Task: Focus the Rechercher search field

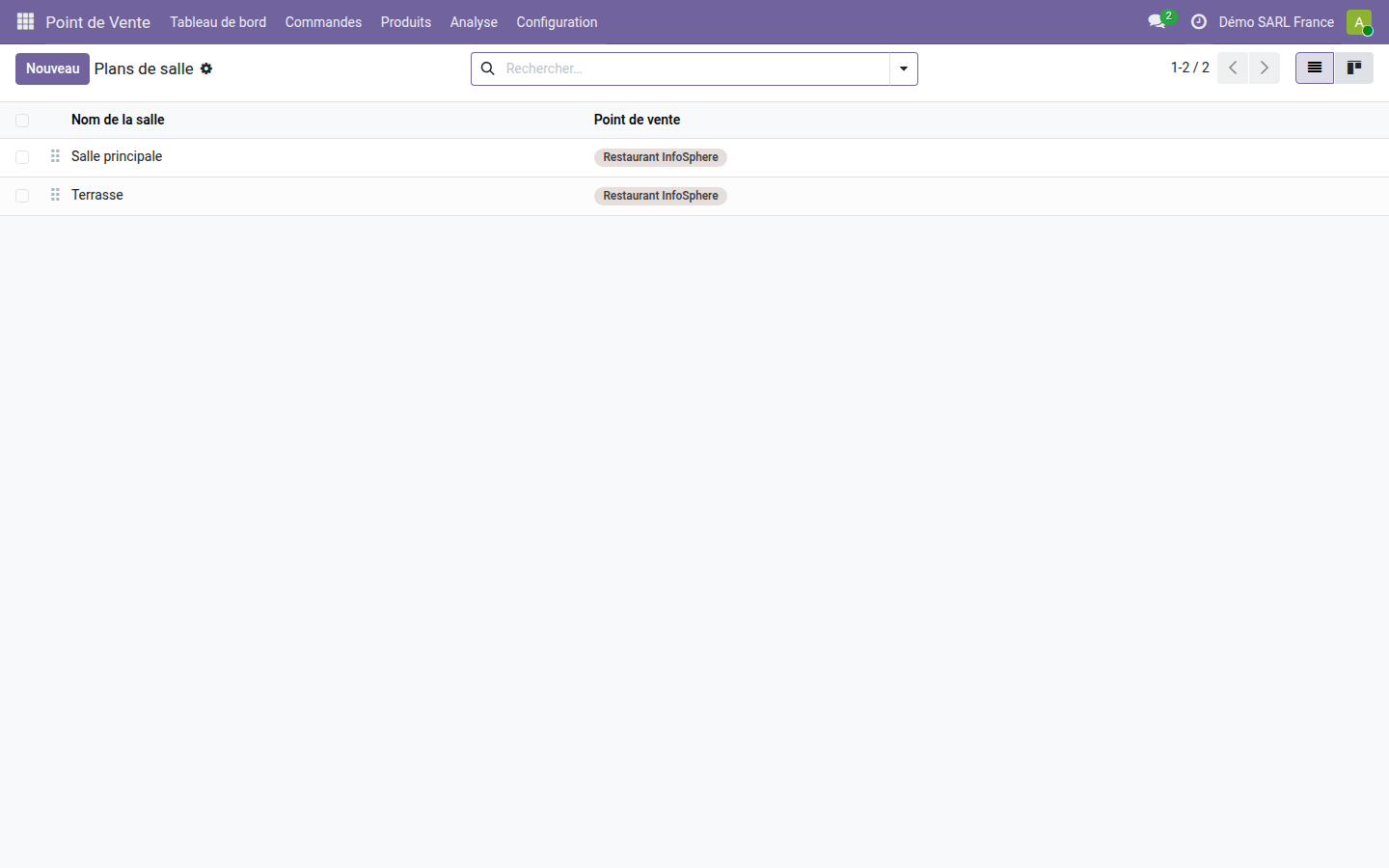Action: point(694,68)
